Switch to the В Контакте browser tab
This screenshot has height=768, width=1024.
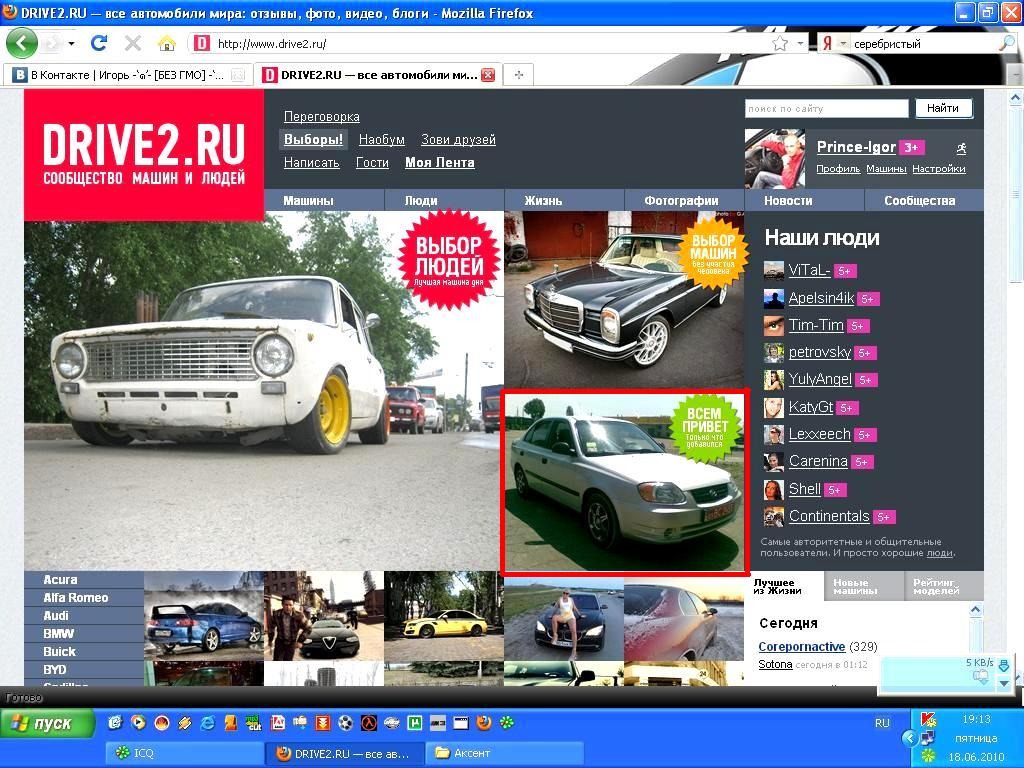(127, 75)
